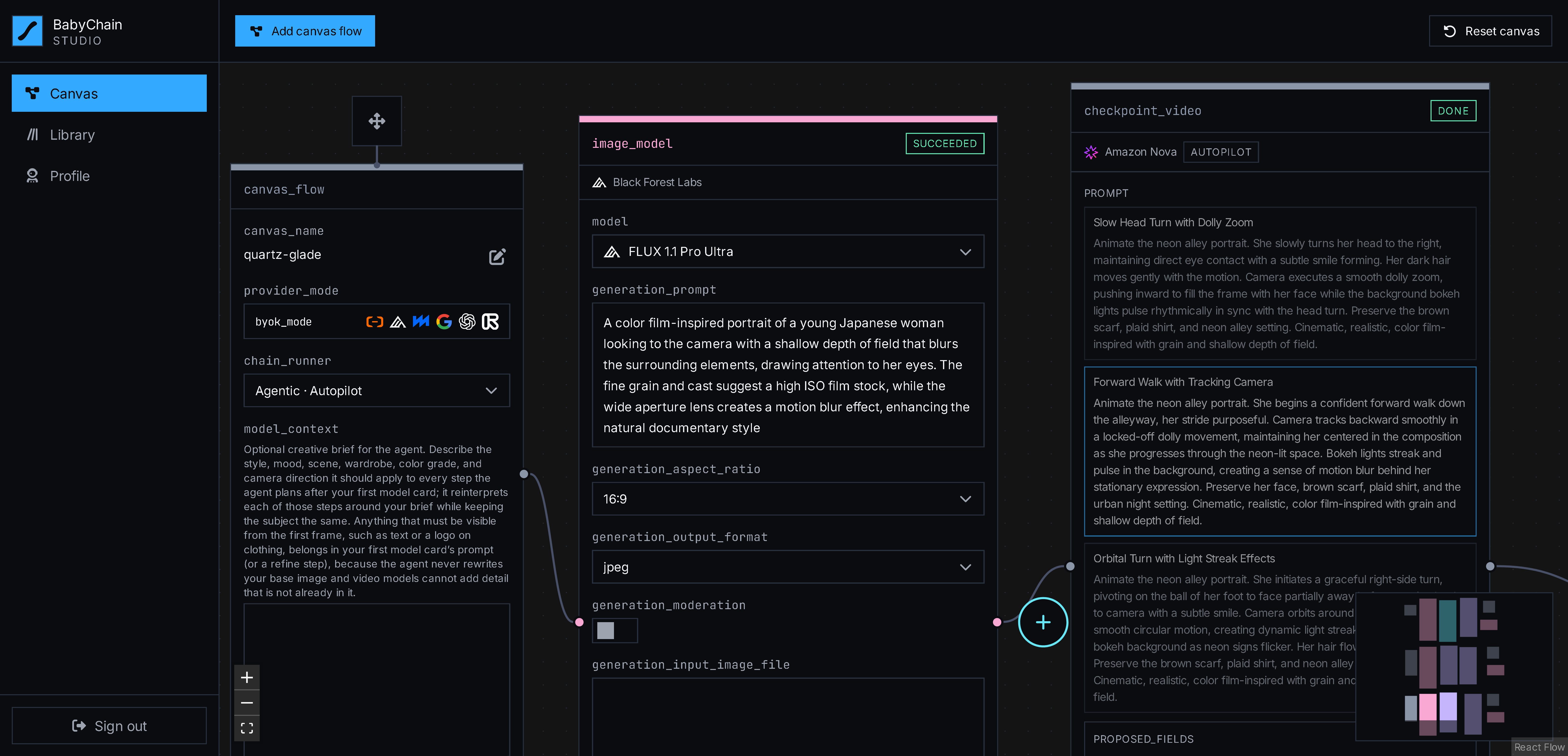Fit the canvas view to screen
Screen dimensions: 1568x756
point(246,729)
